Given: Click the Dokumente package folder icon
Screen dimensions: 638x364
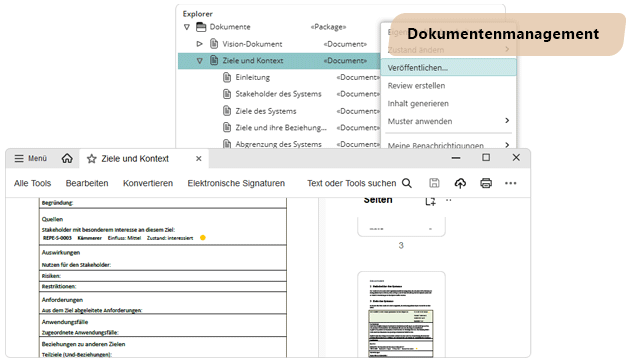Looking at the screenshot, I should coord(201,27).
